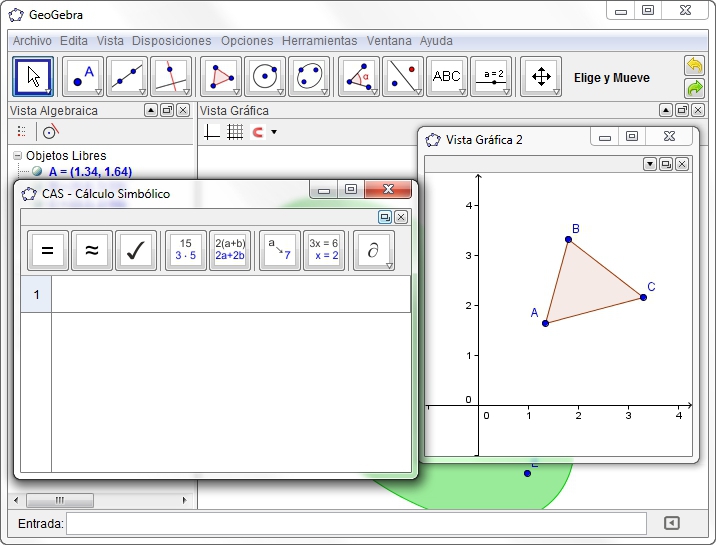Open derivative tool dropdown arrow in CAS
716x545 pixels.
click(x=390, y=266)
